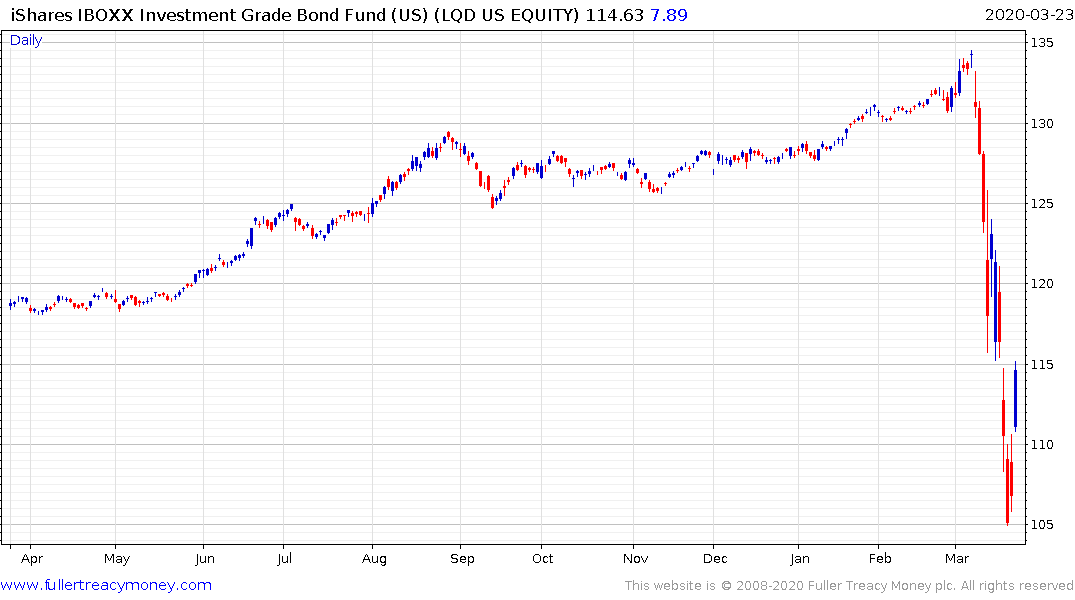Open the www.fullertreacymoney.com link
This screenshot has width=1075, height=600.
106,585
